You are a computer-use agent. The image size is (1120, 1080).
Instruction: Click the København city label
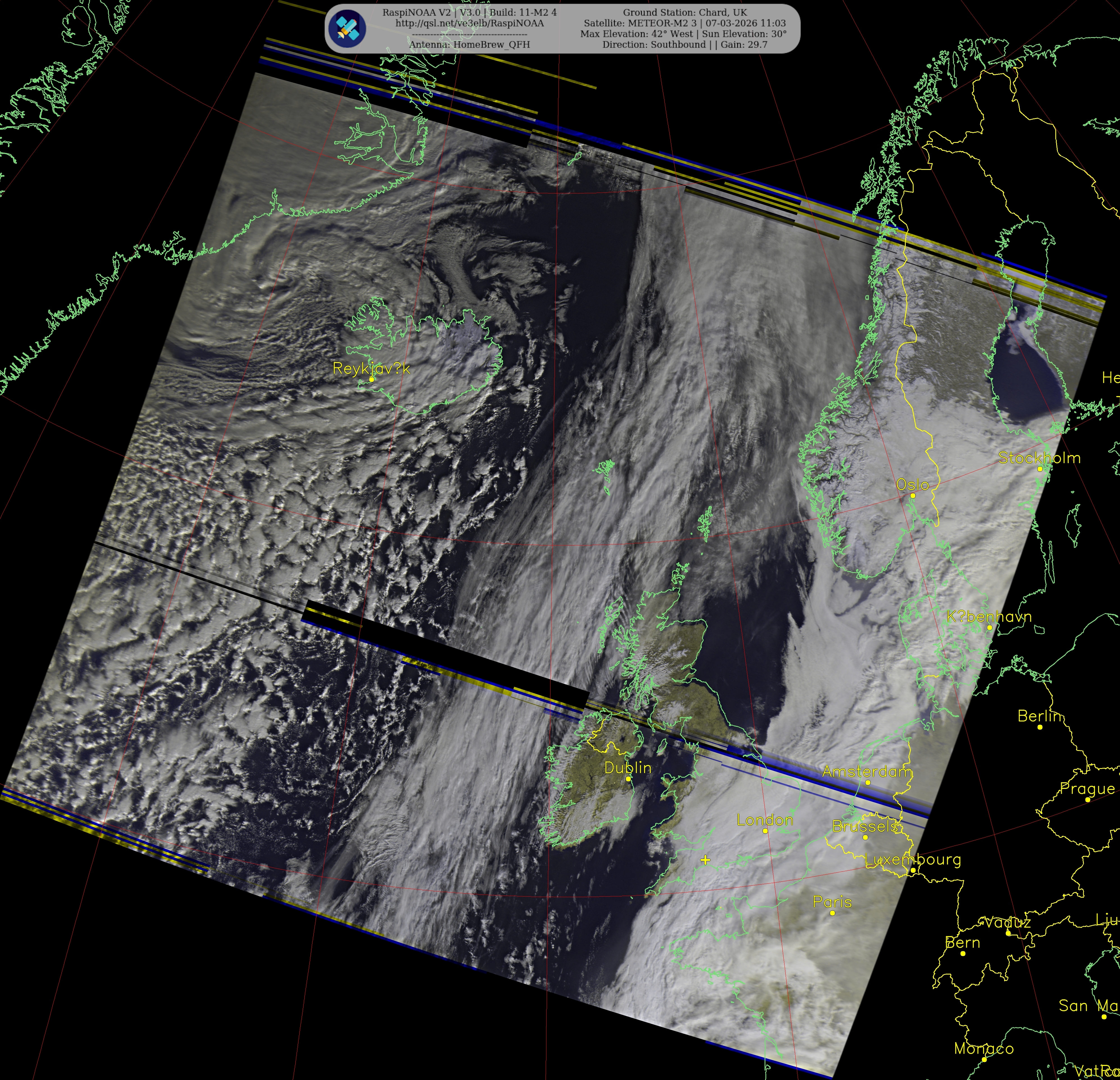pyautogui.click(x=989, y=616)
